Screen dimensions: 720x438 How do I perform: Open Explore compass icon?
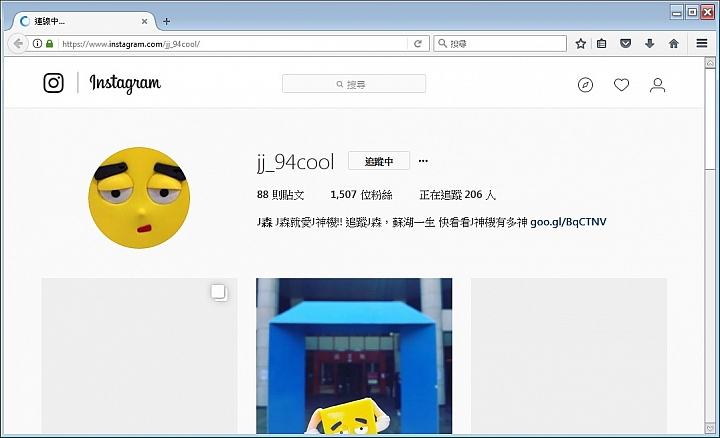[x=585, y=85]
